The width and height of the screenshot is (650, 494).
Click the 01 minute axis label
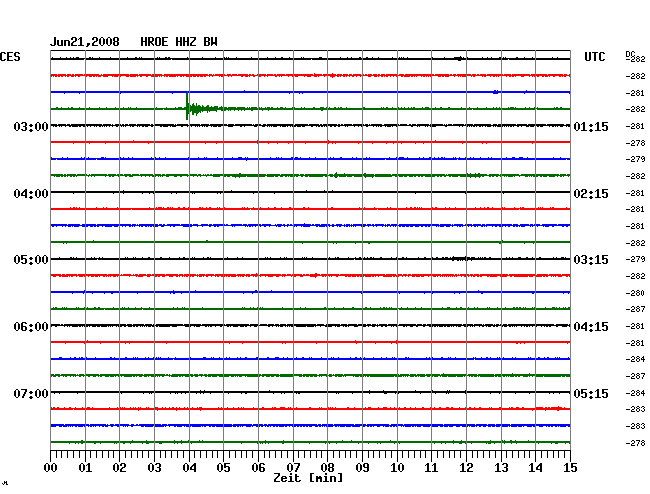[85, 467]
